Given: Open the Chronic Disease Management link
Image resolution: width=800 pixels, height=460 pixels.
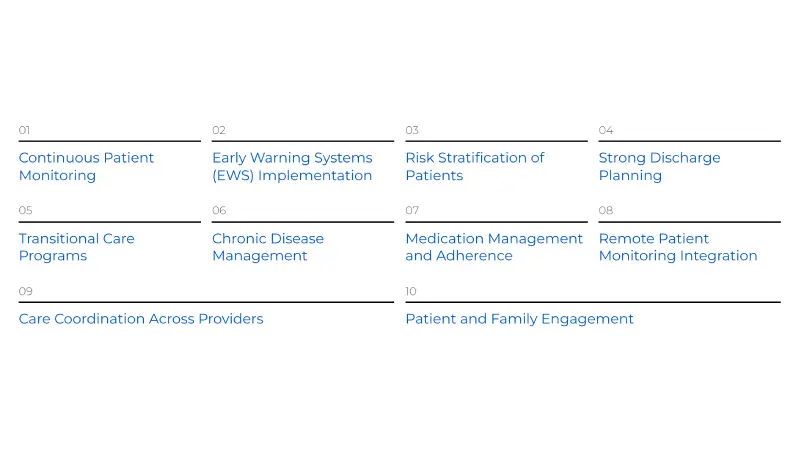Looking at the screenshot, I should click(x=268, y=247).
